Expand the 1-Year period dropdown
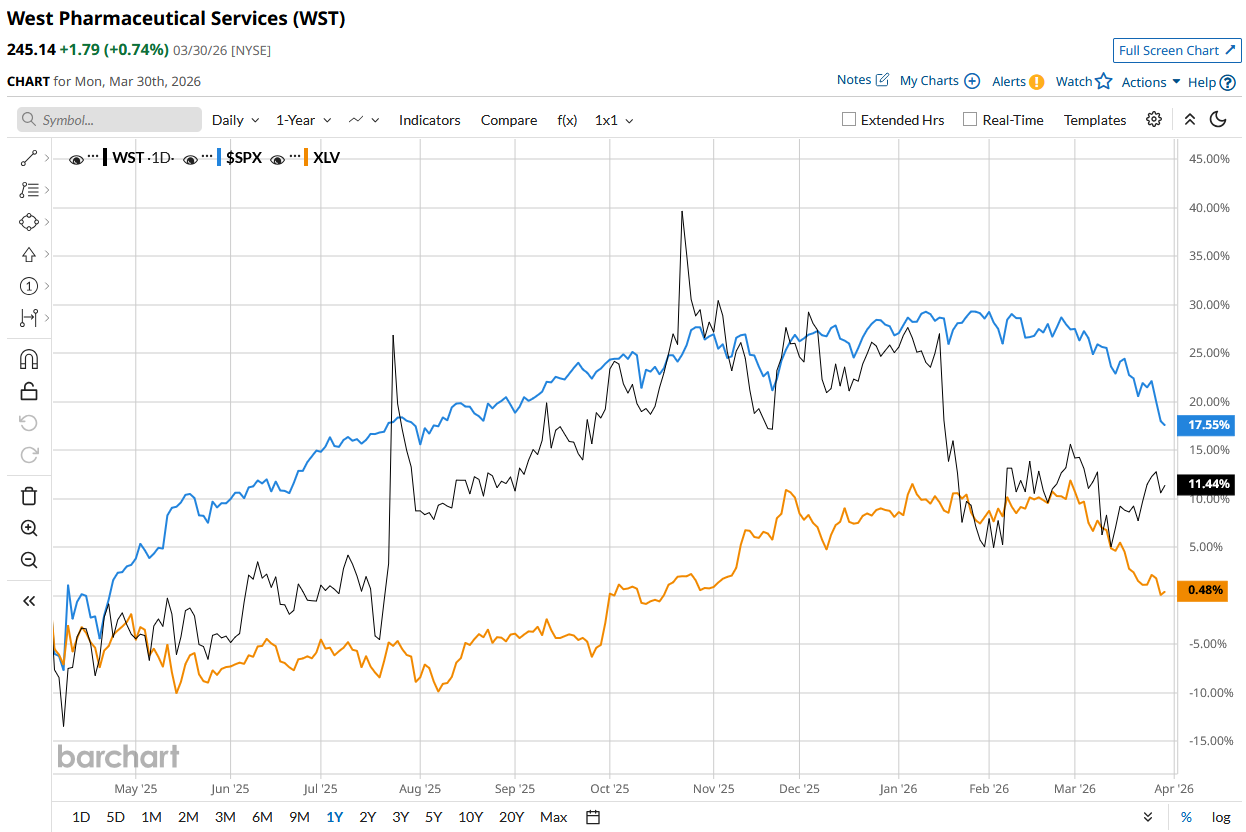 (x=303, y=120)
